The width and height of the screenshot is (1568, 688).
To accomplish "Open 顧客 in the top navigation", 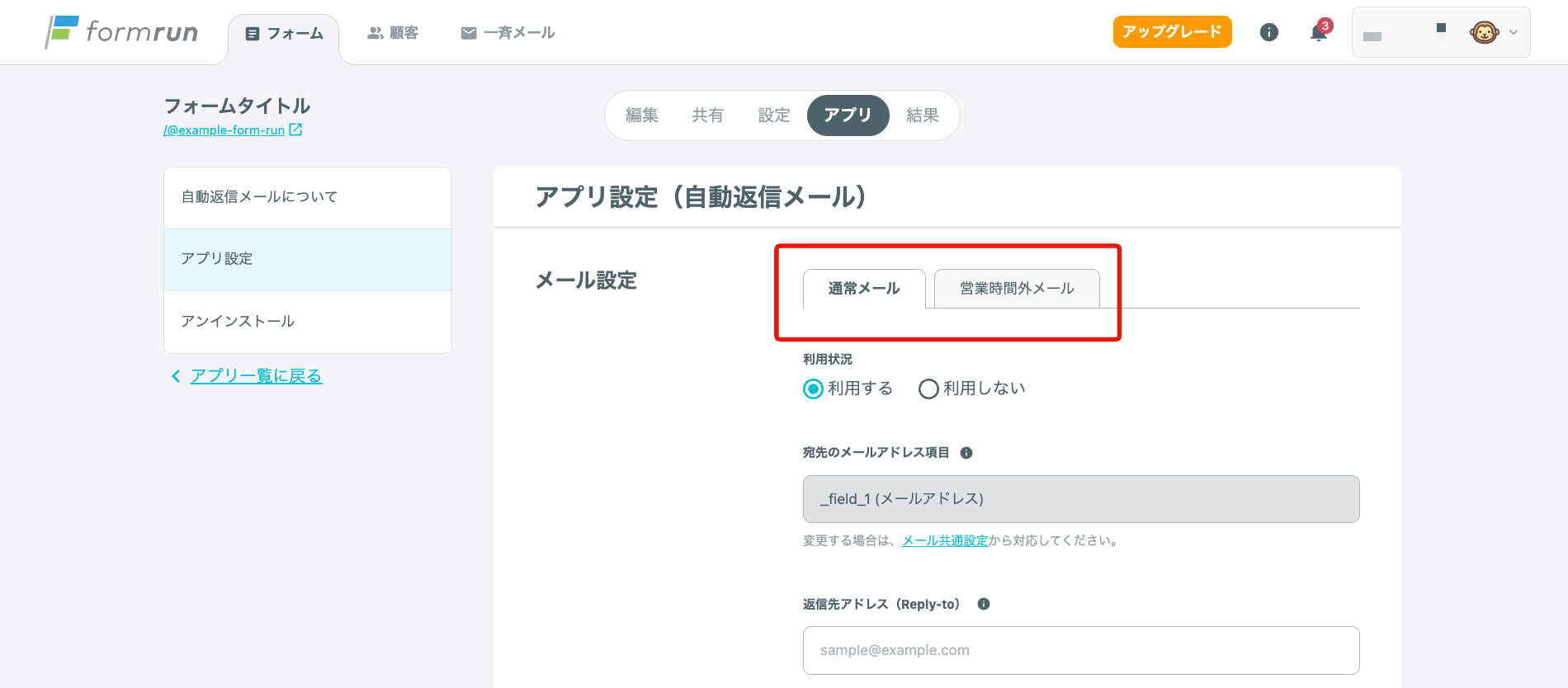I will (393, 33).
